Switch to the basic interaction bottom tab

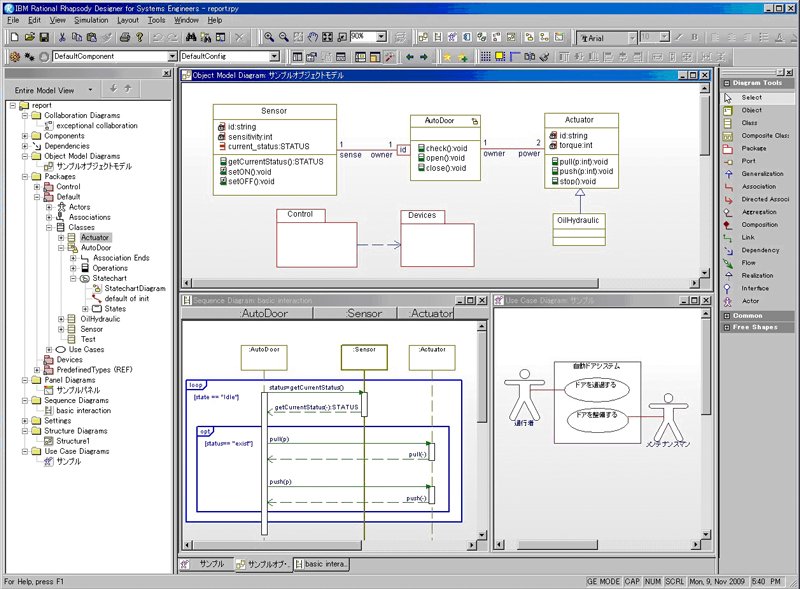click(322, 564)
